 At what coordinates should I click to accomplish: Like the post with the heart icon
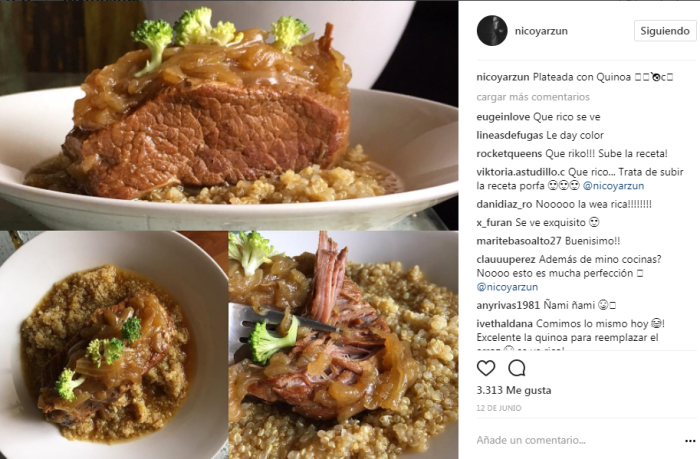point(486,368)
